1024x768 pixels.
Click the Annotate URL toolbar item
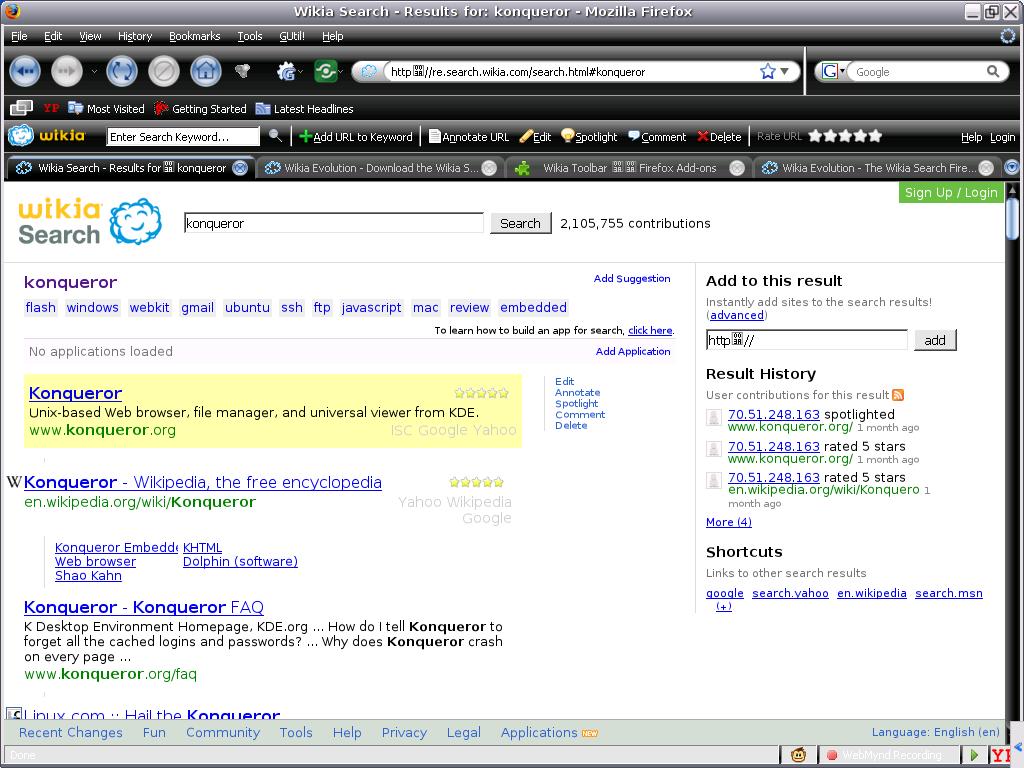point(468,136)
